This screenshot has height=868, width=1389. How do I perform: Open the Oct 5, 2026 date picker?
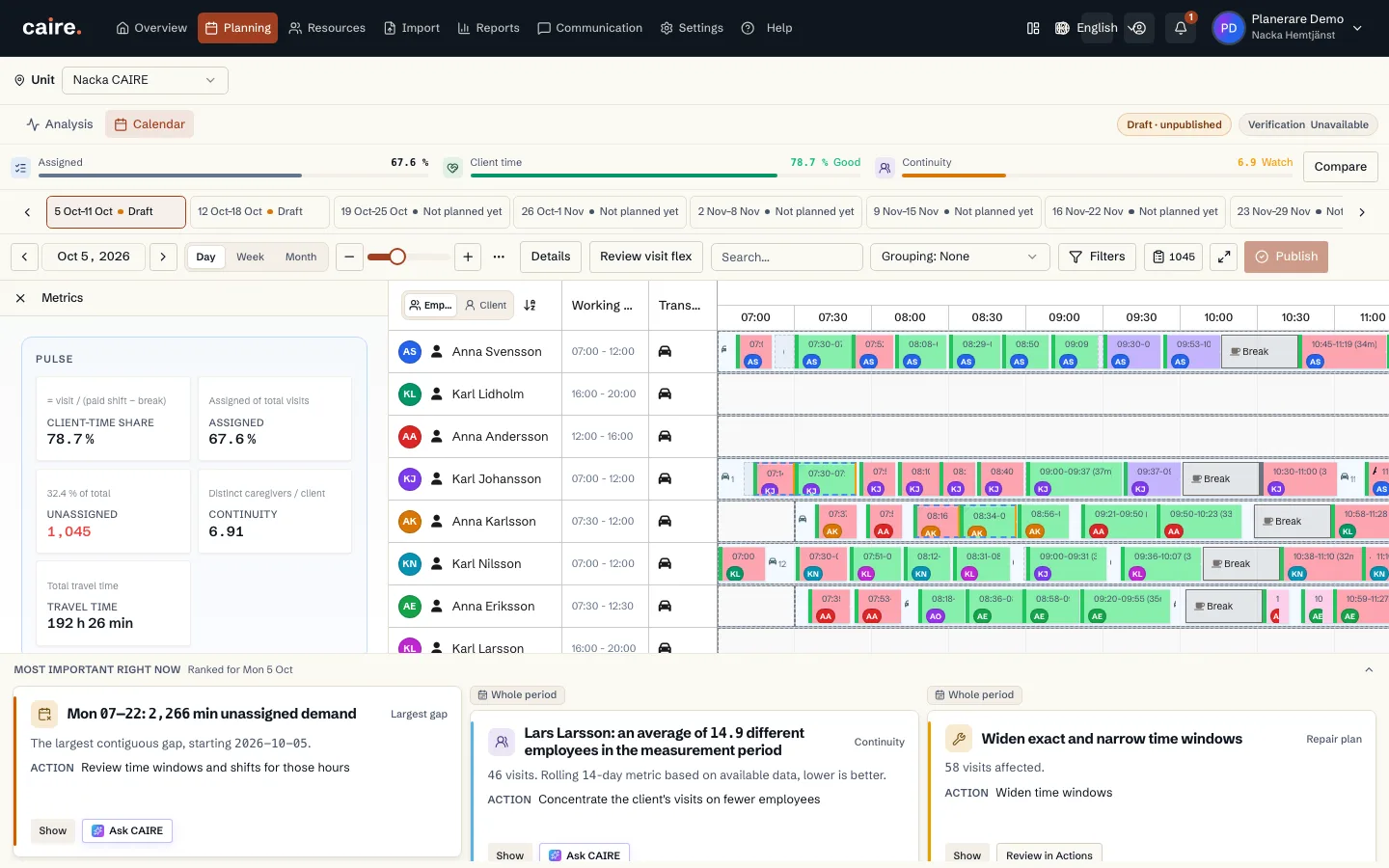coord(94,257)
